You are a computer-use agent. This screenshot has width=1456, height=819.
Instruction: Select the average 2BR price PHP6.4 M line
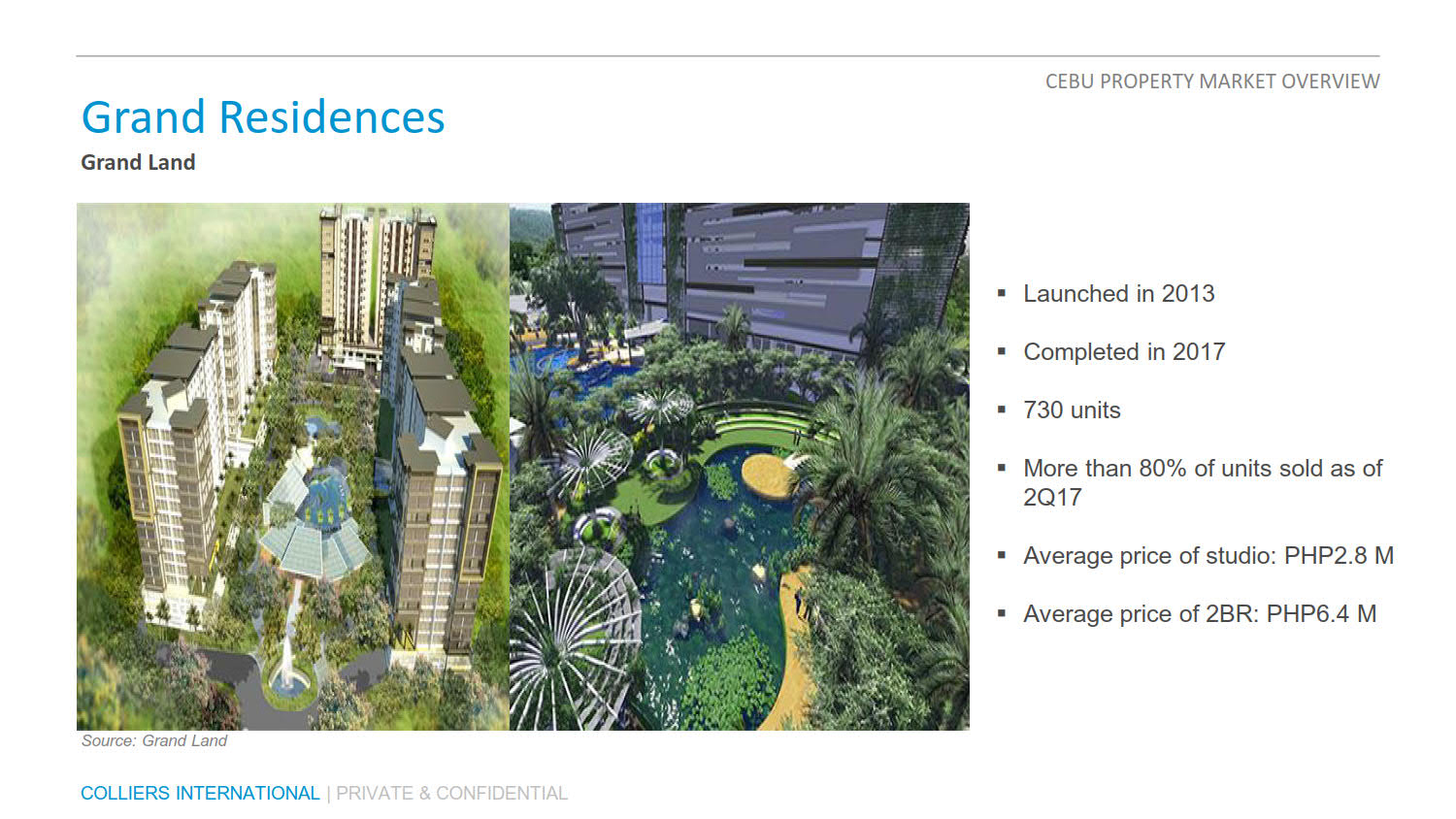(x=1199, y=614)
